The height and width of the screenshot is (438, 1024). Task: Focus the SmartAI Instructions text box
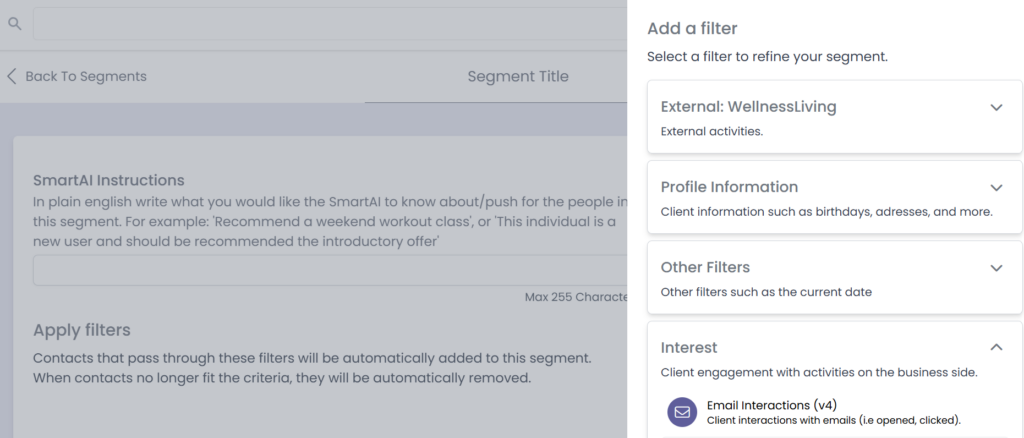coord(330,271)
